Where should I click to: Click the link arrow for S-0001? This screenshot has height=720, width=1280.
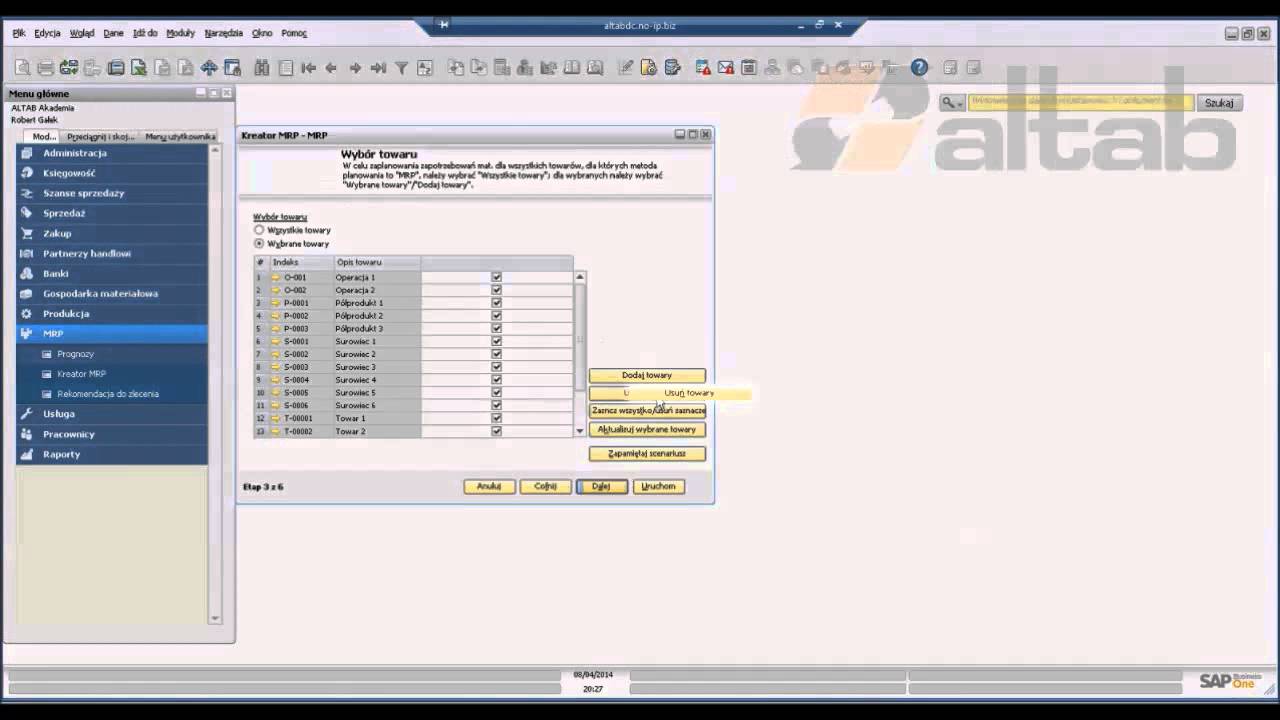[x=276, y=341]
